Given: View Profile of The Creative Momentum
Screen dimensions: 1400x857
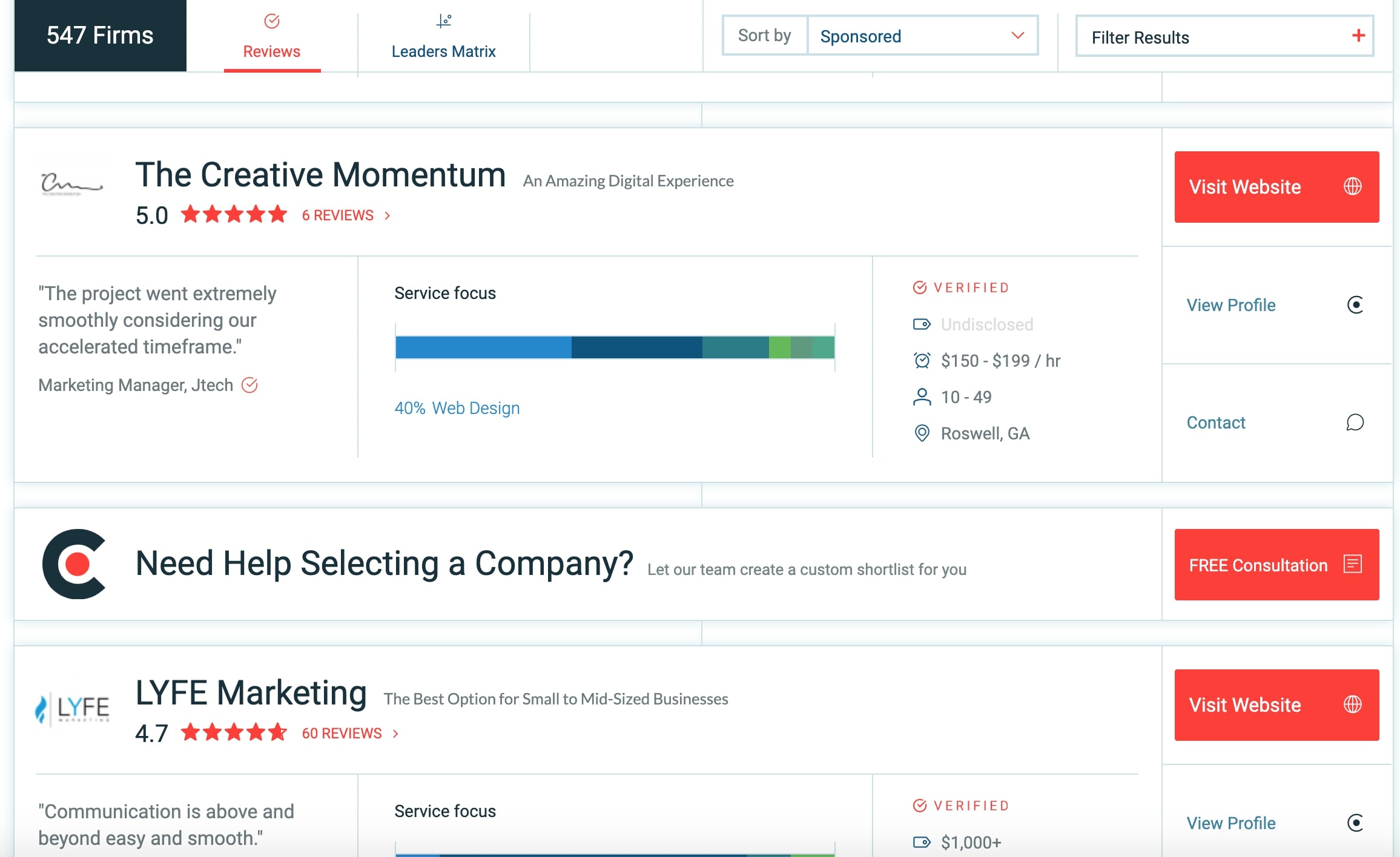Looking at the screenshot, I should (1230, 305).
